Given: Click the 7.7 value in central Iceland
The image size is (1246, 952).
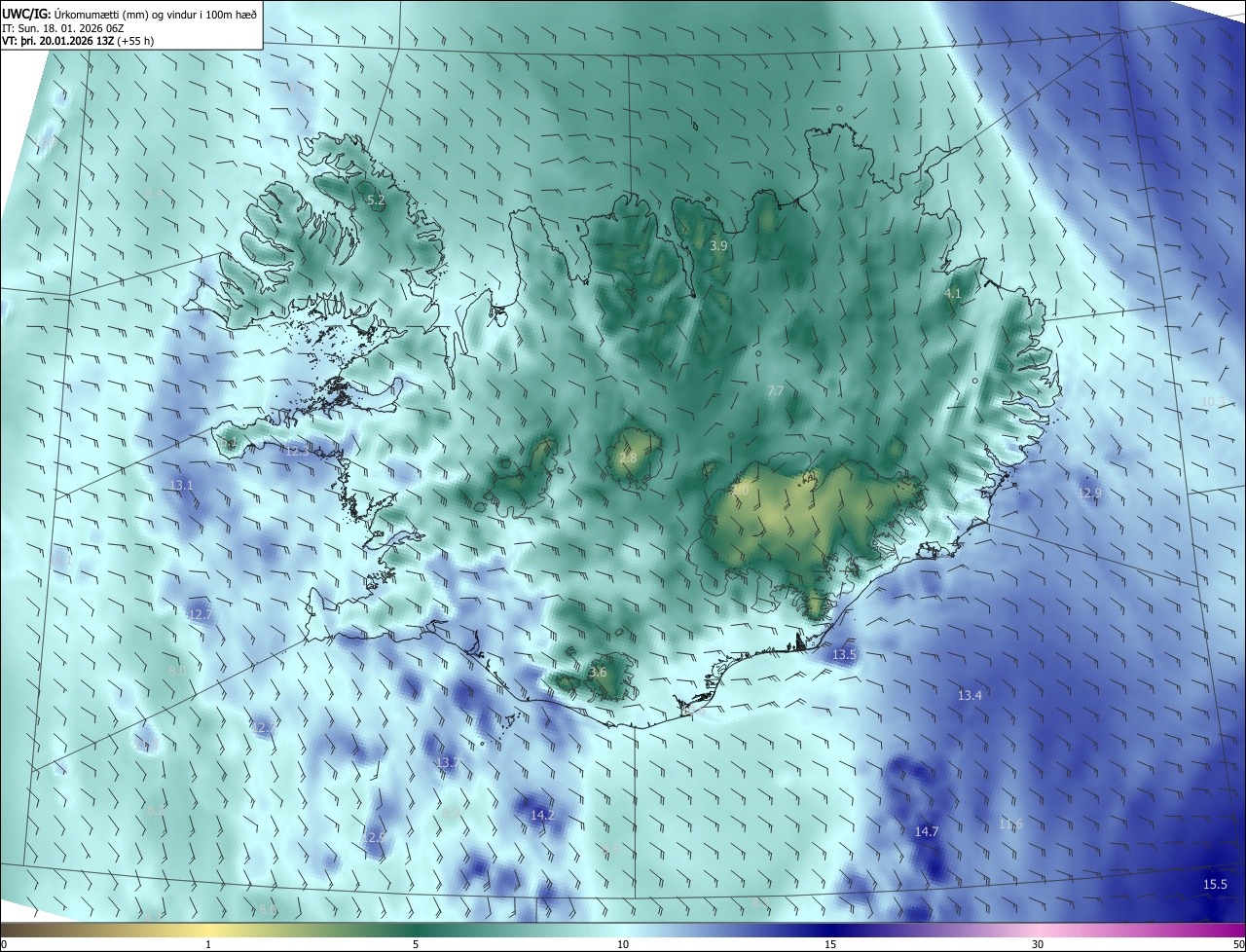Looking at the screenshot, I should [x=775, y=390].
